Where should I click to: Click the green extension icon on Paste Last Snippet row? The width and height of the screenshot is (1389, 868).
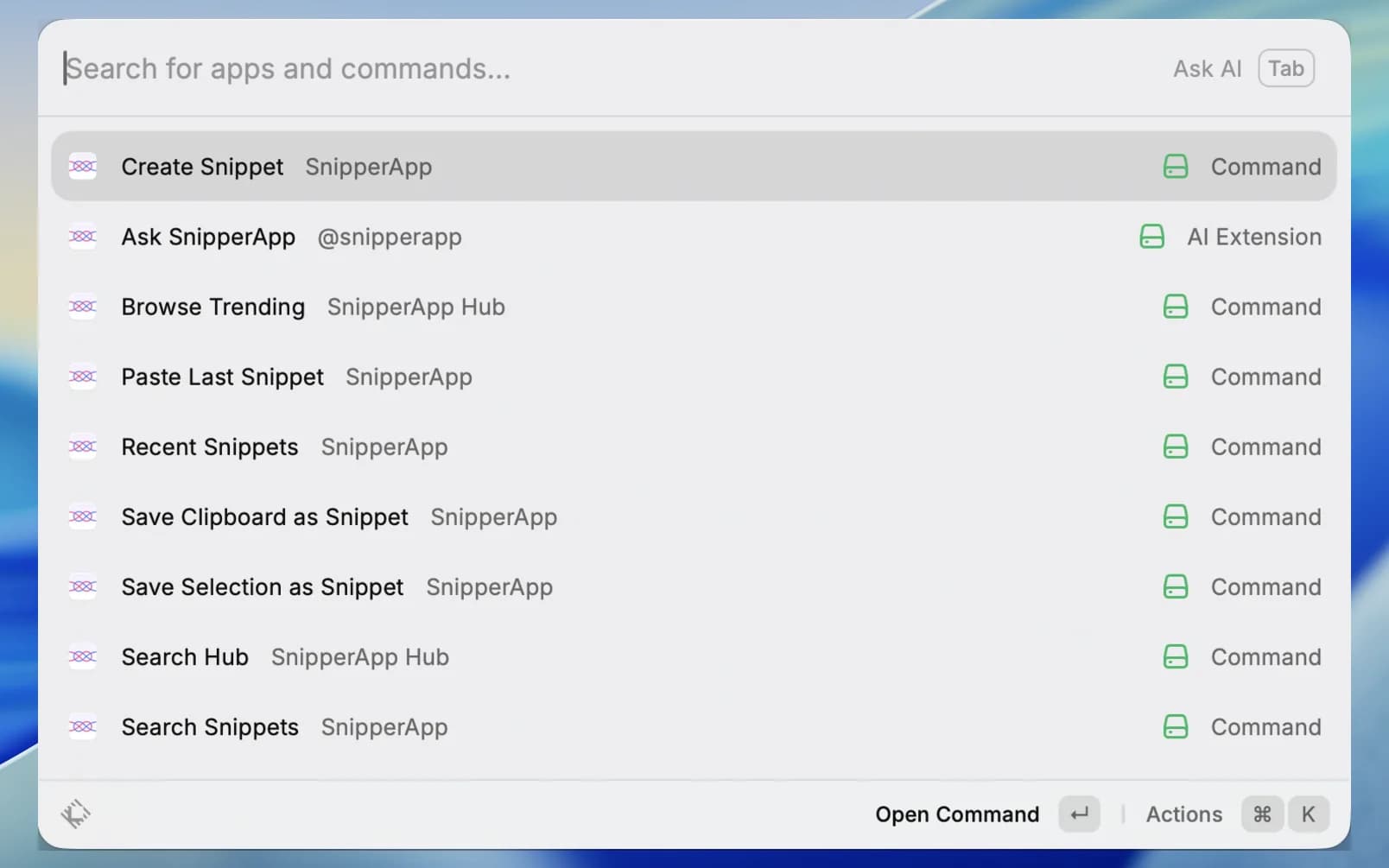point(1176,377)
